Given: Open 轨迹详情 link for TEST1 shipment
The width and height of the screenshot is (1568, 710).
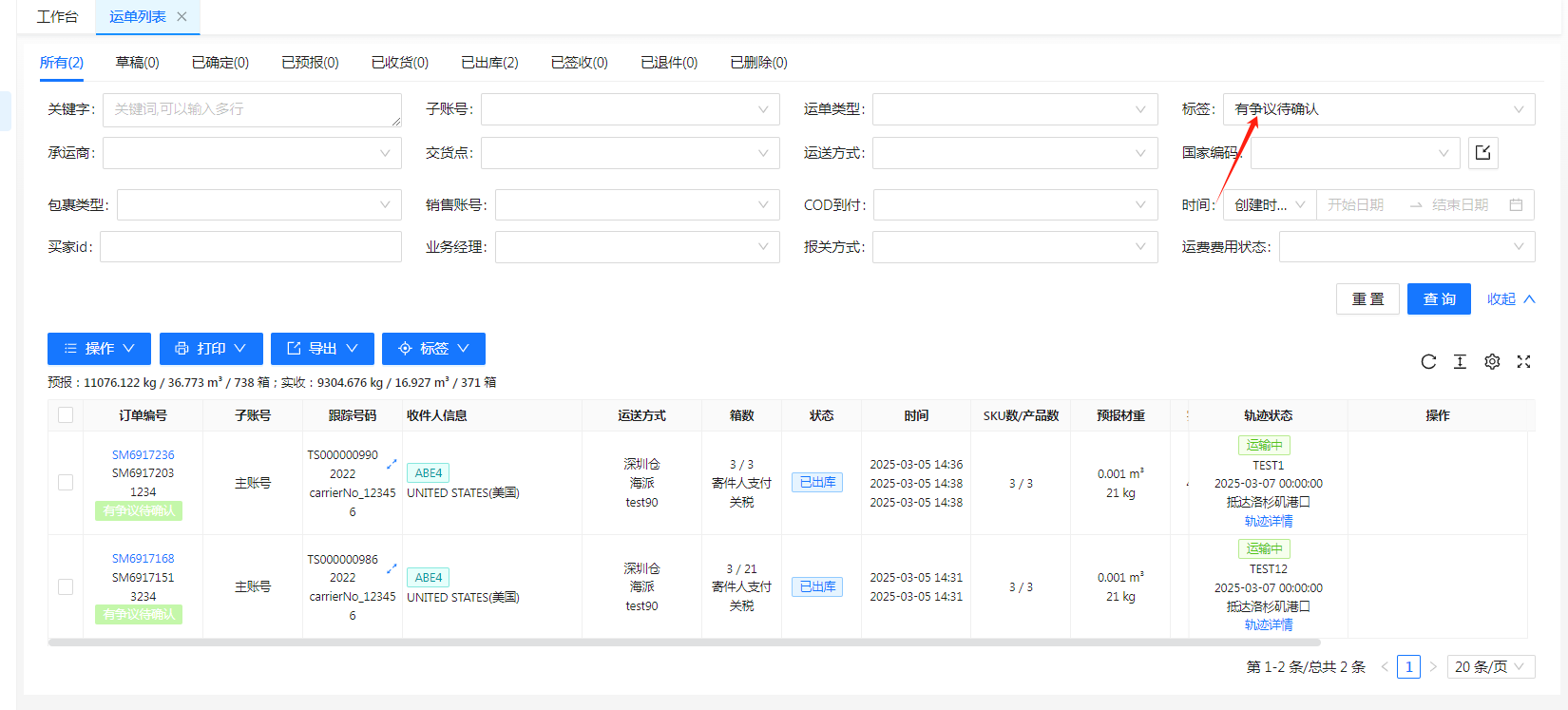Looking at the screenshot, I should tap(1268, 521).
